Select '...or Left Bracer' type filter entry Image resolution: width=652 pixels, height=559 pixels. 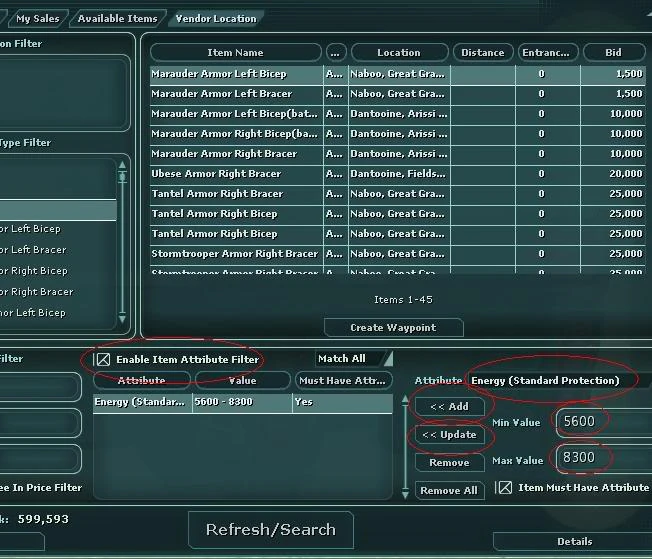click(58, 250)
